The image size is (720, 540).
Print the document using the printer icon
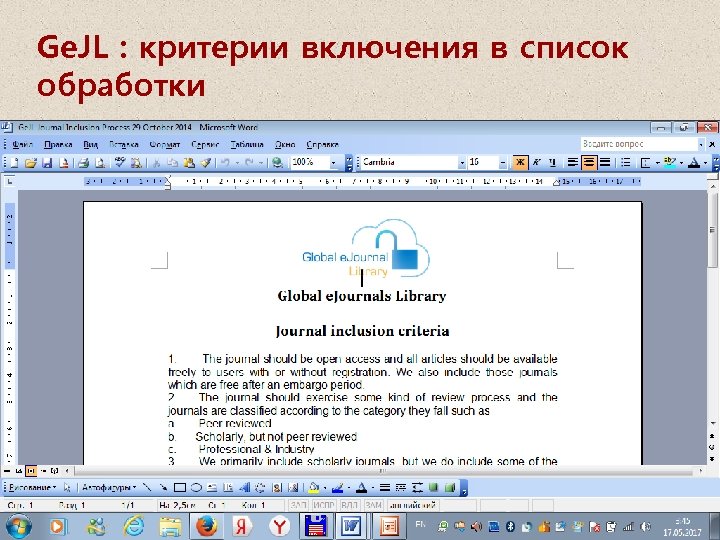click(x=83, y=162)
